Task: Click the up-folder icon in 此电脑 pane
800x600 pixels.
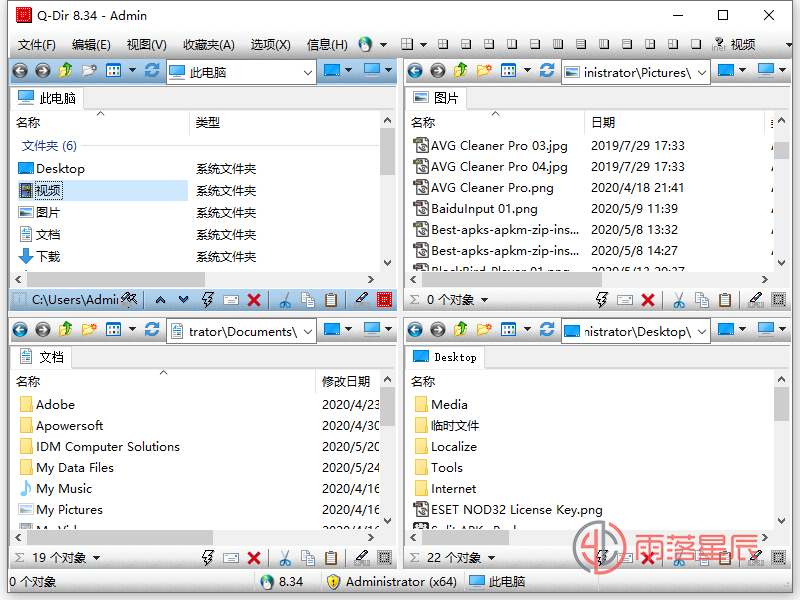Action: 66,70
